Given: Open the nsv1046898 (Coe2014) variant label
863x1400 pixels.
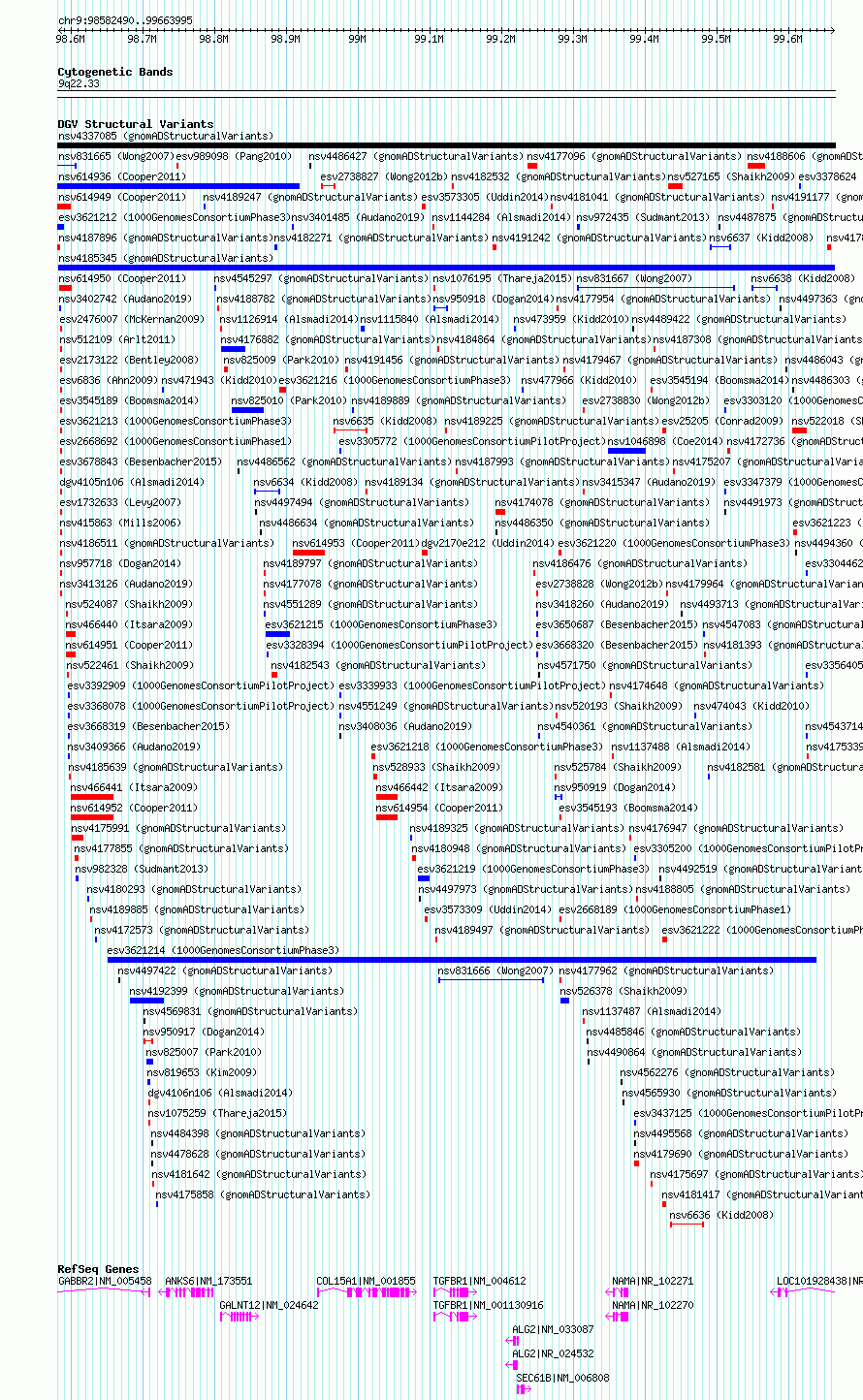Looking at the screenshot, I should (664, 441).
